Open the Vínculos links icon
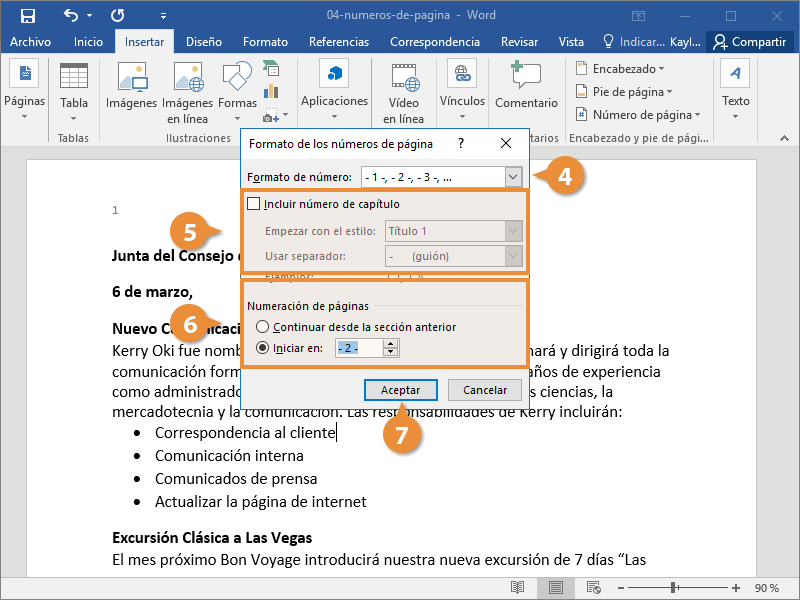The image size is (800, 600). click(x=462, y=76)
